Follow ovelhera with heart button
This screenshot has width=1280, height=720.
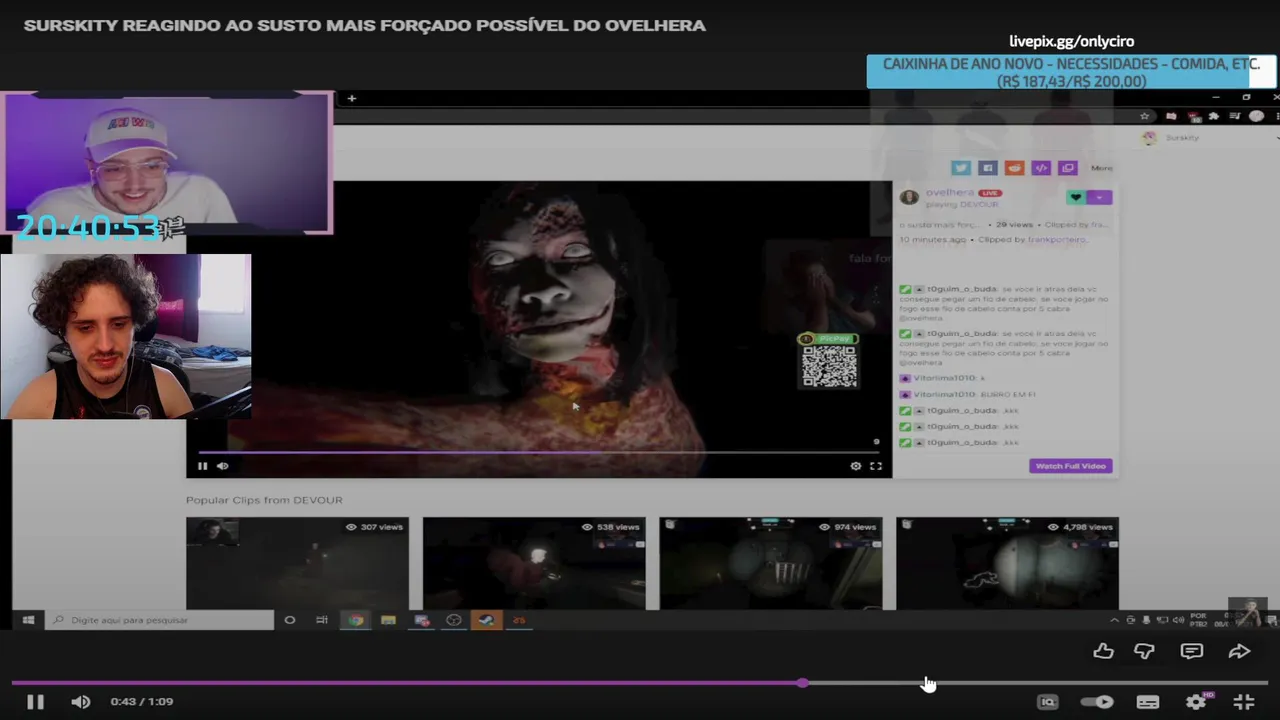click(1075, 197)
